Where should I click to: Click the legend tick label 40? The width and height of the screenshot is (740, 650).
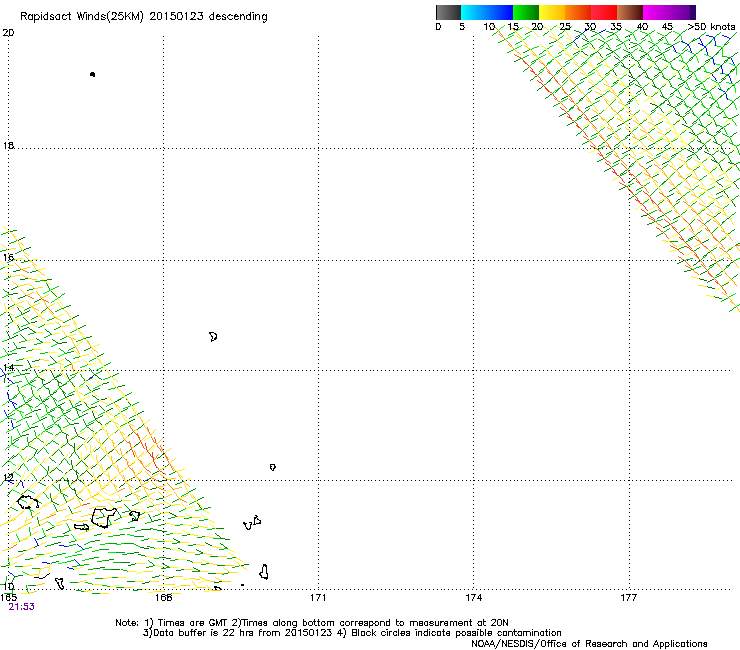tap(642, 27)
